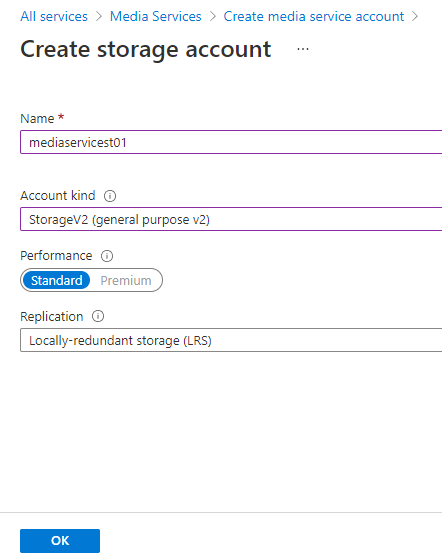The image size is (442, 560).
Task: Click the Create storage account heading
Action: pos(146,49)
